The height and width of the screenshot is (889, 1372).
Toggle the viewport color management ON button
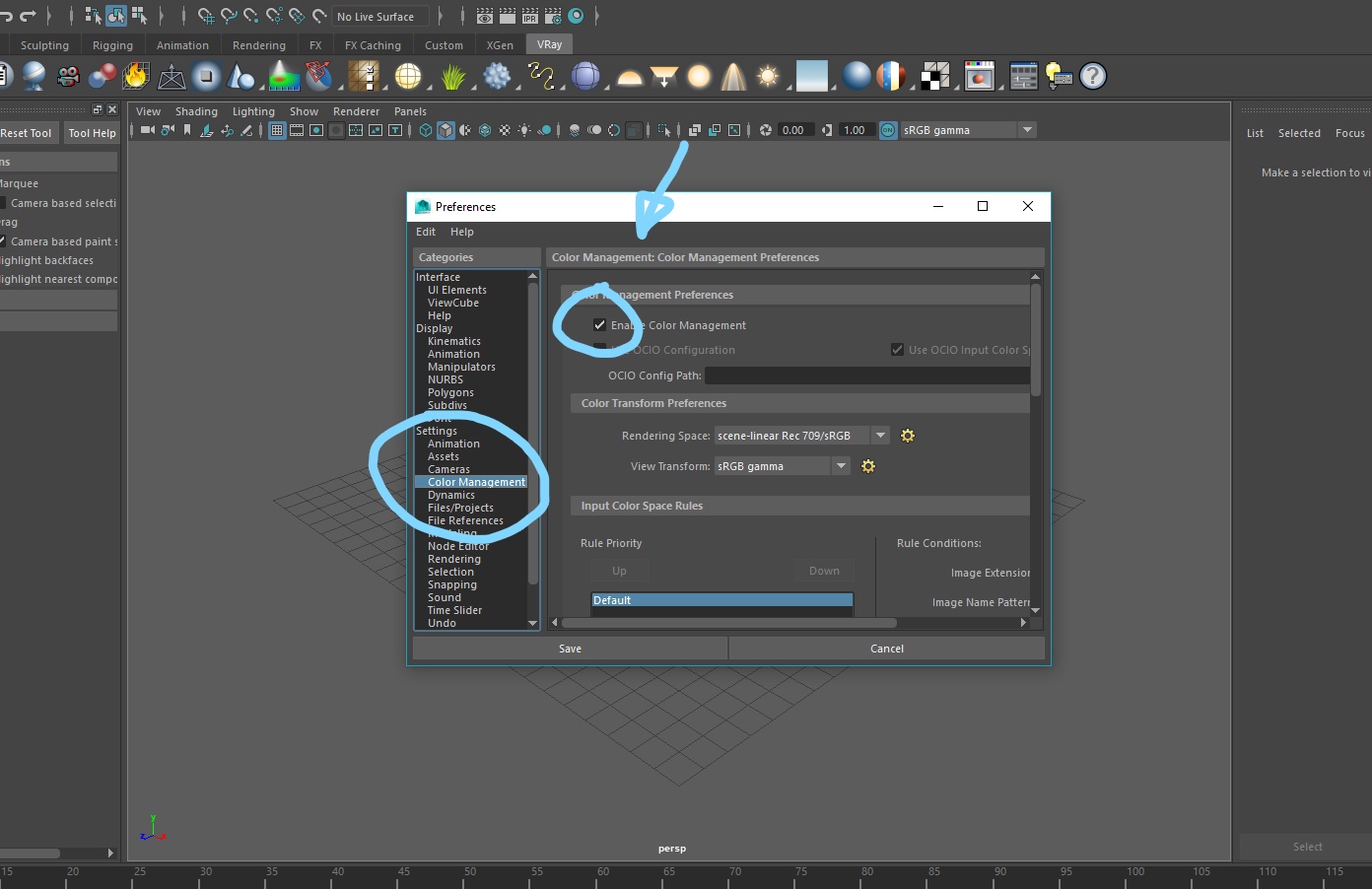[888, 130]
